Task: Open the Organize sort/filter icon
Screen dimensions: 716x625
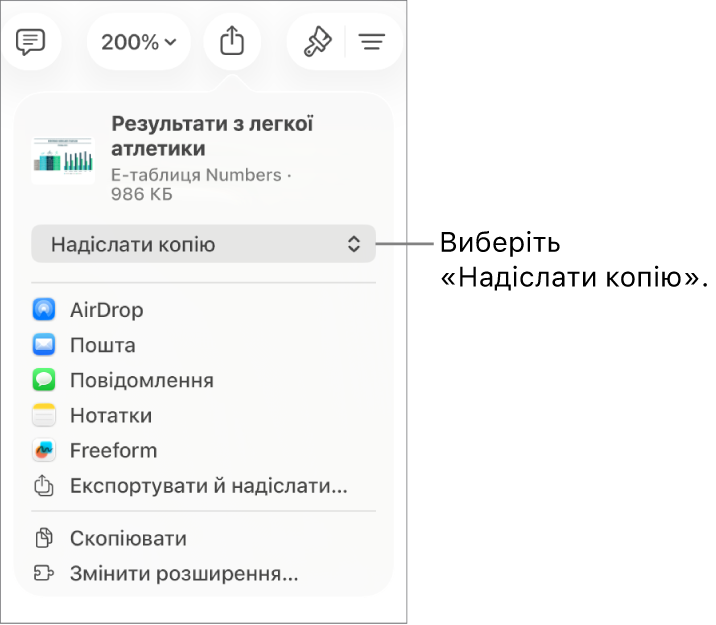Action: coord(372,42)
